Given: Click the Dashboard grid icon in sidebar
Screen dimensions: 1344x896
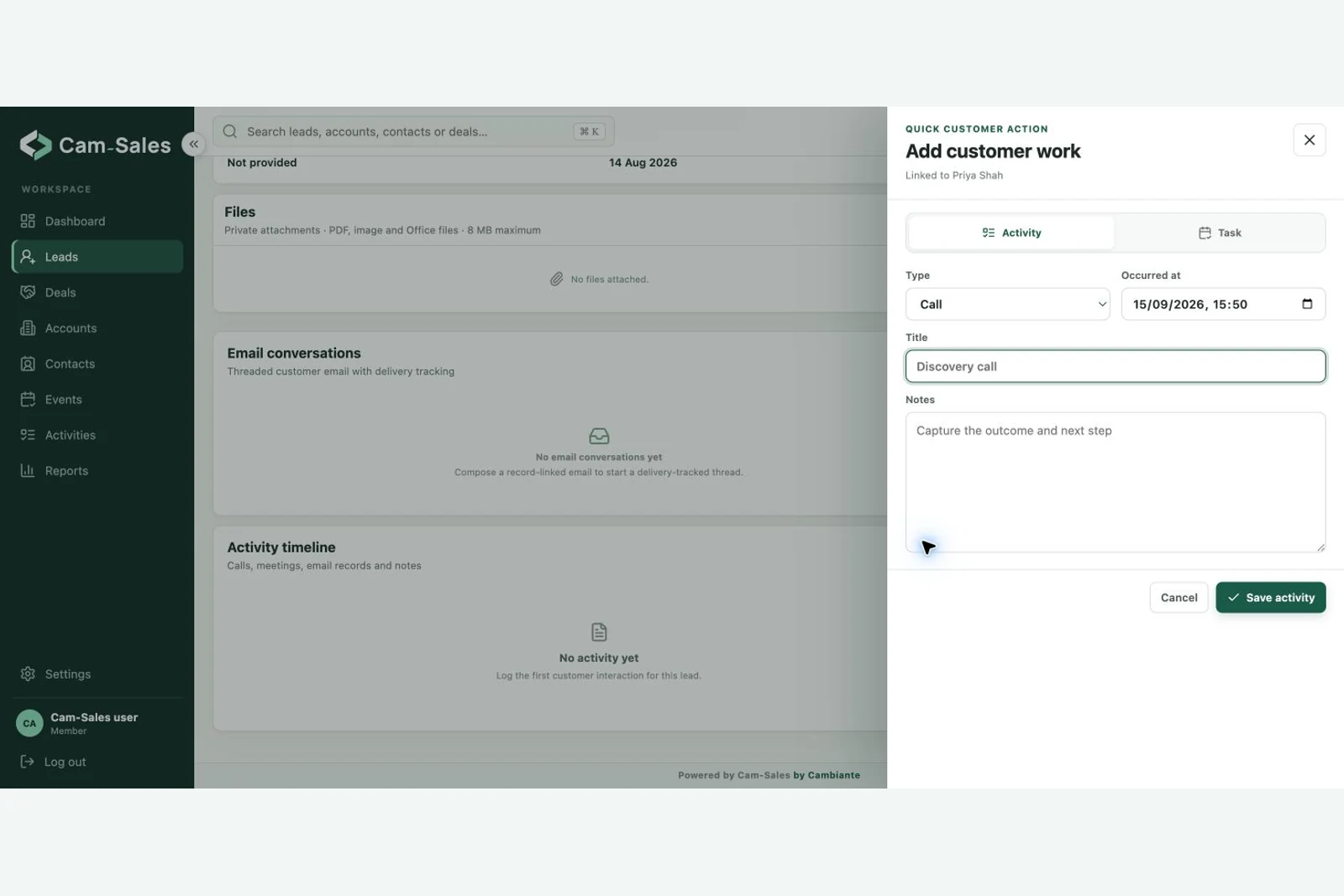Looking at the screenshot, I should click(x=28, y=221).
